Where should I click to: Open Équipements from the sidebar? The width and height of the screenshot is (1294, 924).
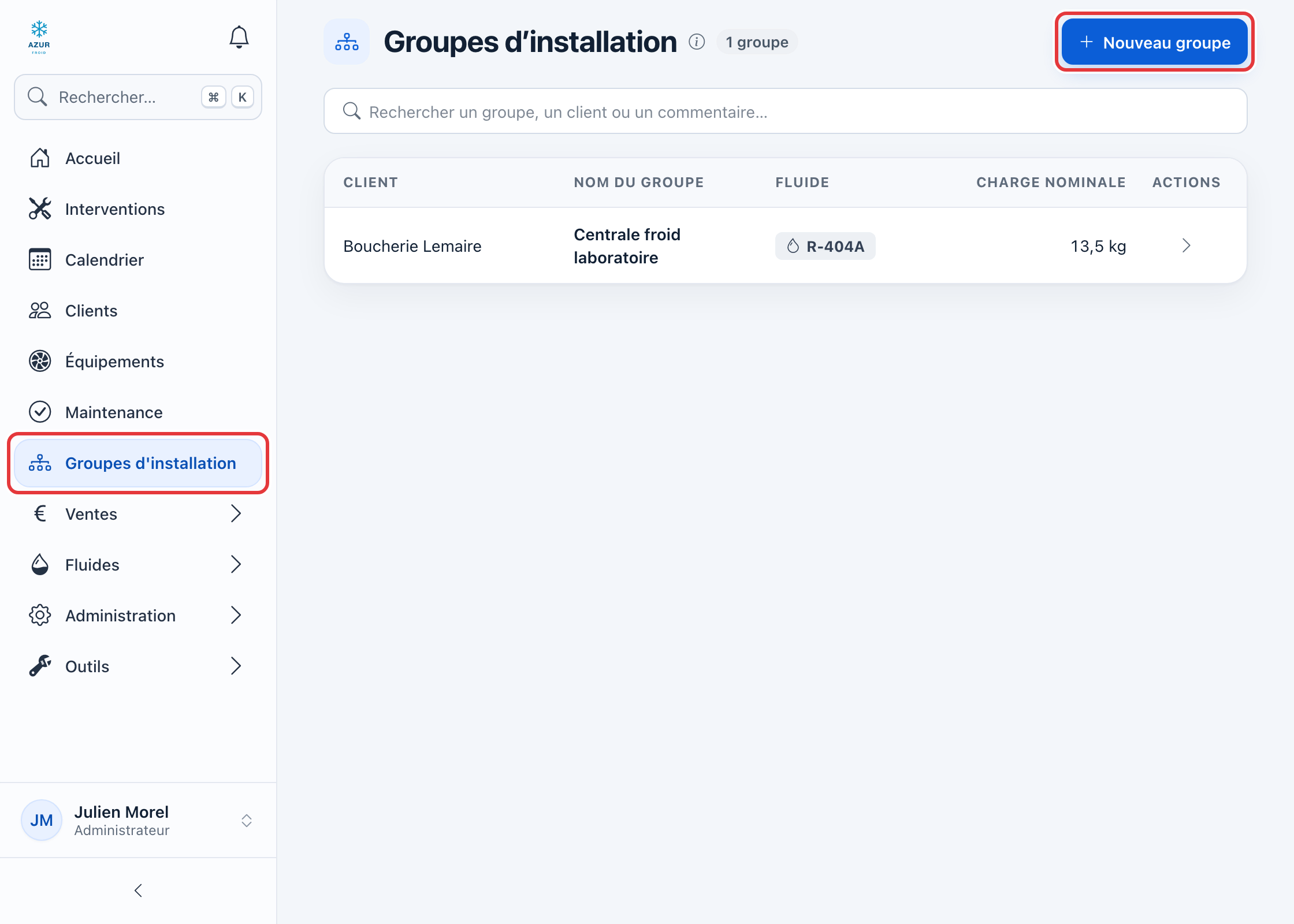coord(138,362)
